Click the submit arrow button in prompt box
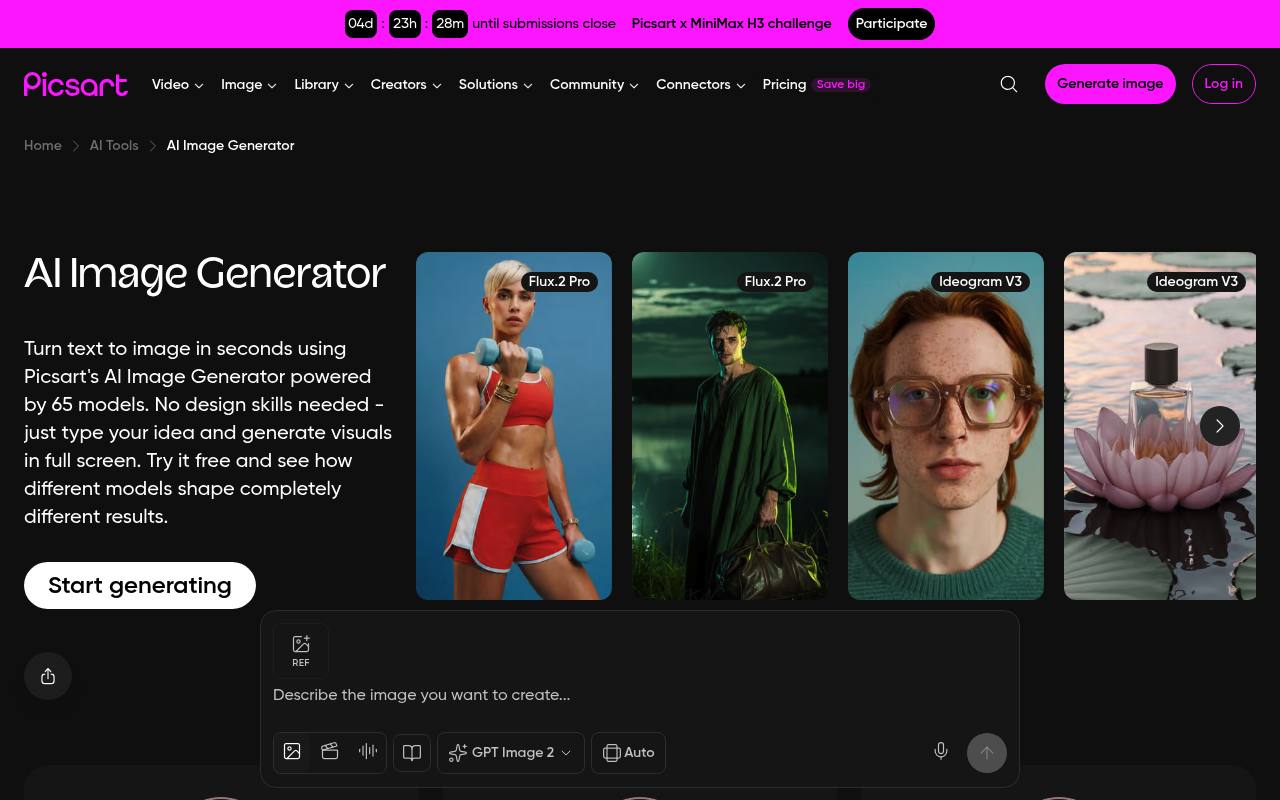 tap(987, 753)
